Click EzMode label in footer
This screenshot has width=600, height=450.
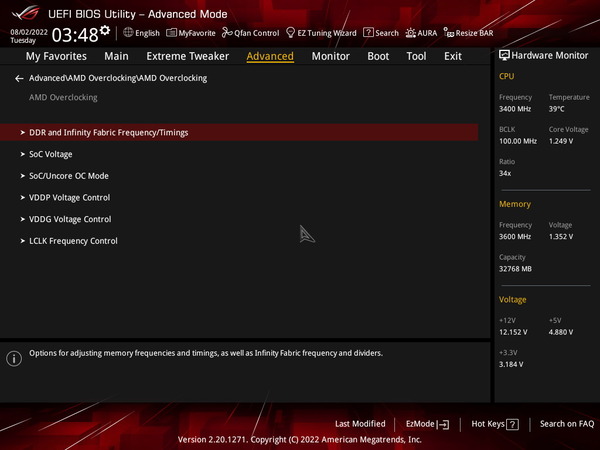[x=420, y=424]
